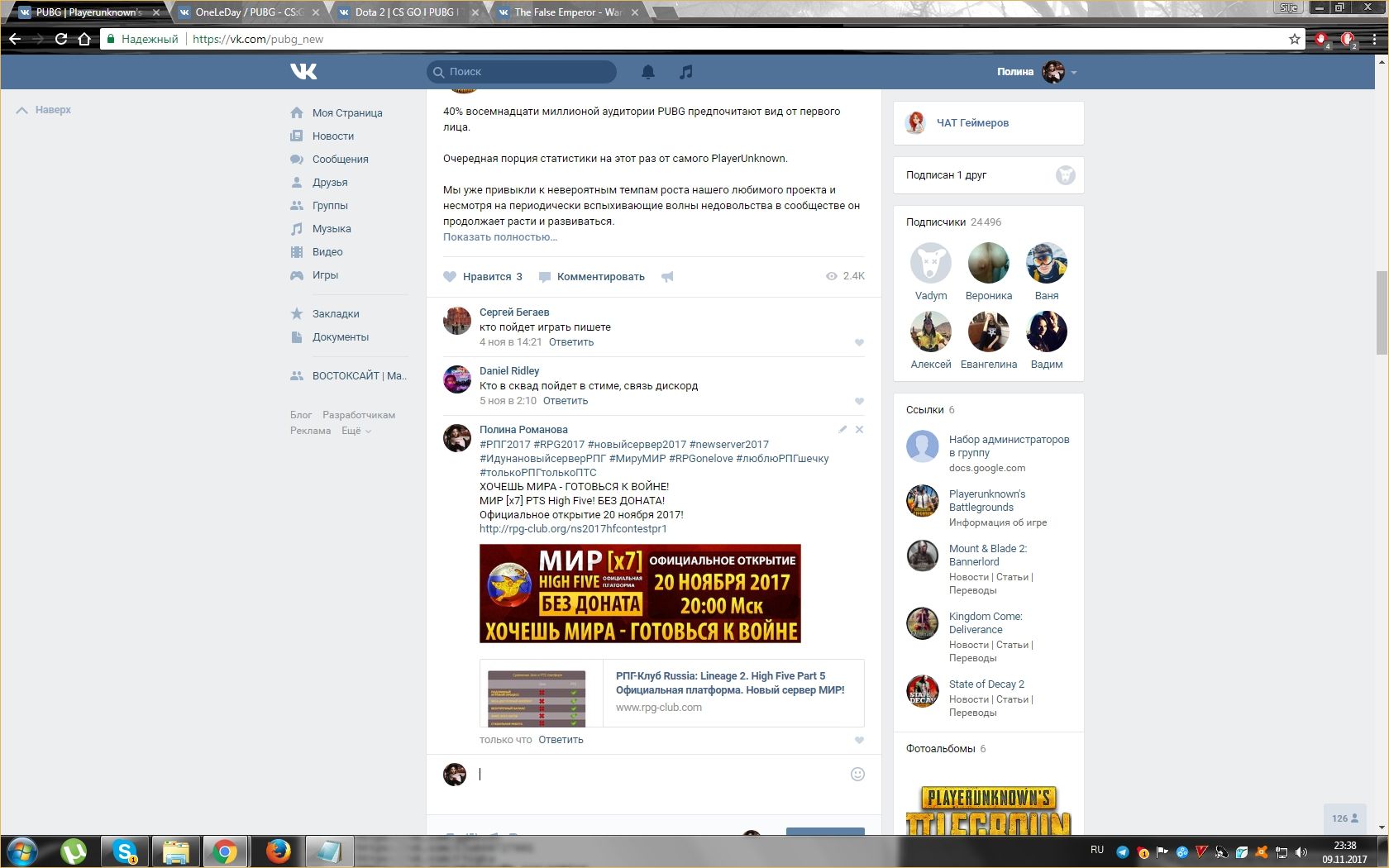Click the browser home button

click(x=84, y=39)
